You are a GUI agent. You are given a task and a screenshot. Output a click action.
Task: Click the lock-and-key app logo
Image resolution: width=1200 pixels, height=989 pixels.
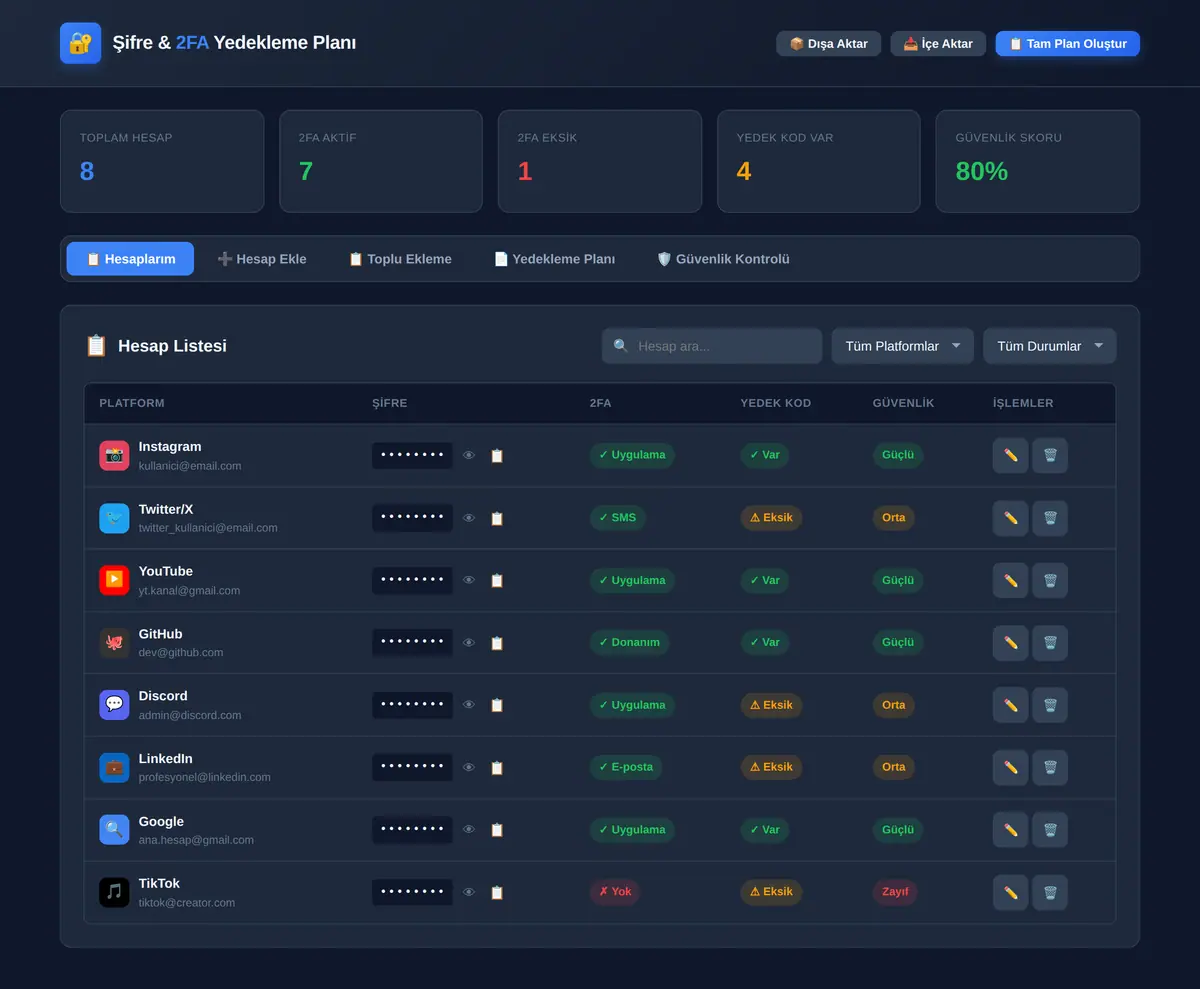coord(80,43)
